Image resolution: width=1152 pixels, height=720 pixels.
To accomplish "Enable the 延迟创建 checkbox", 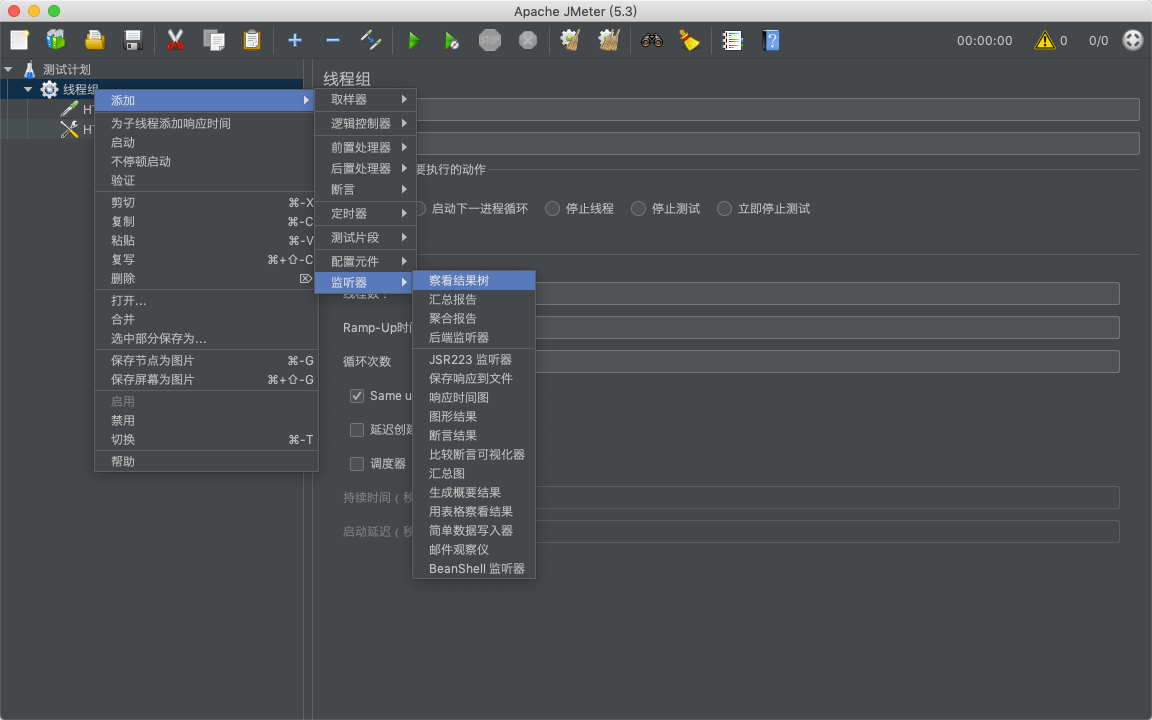I will [357, 430].
